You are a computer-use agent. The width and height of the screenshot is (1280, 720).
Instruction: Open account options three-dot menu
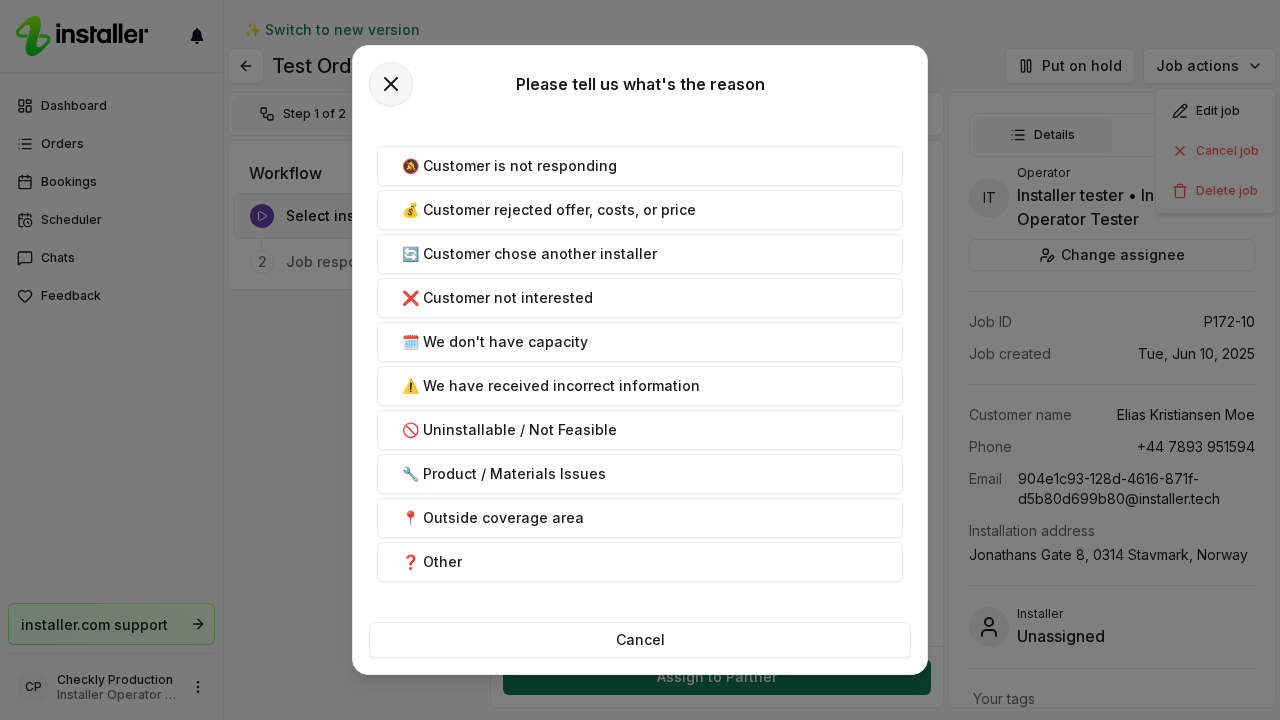point(198,687)
